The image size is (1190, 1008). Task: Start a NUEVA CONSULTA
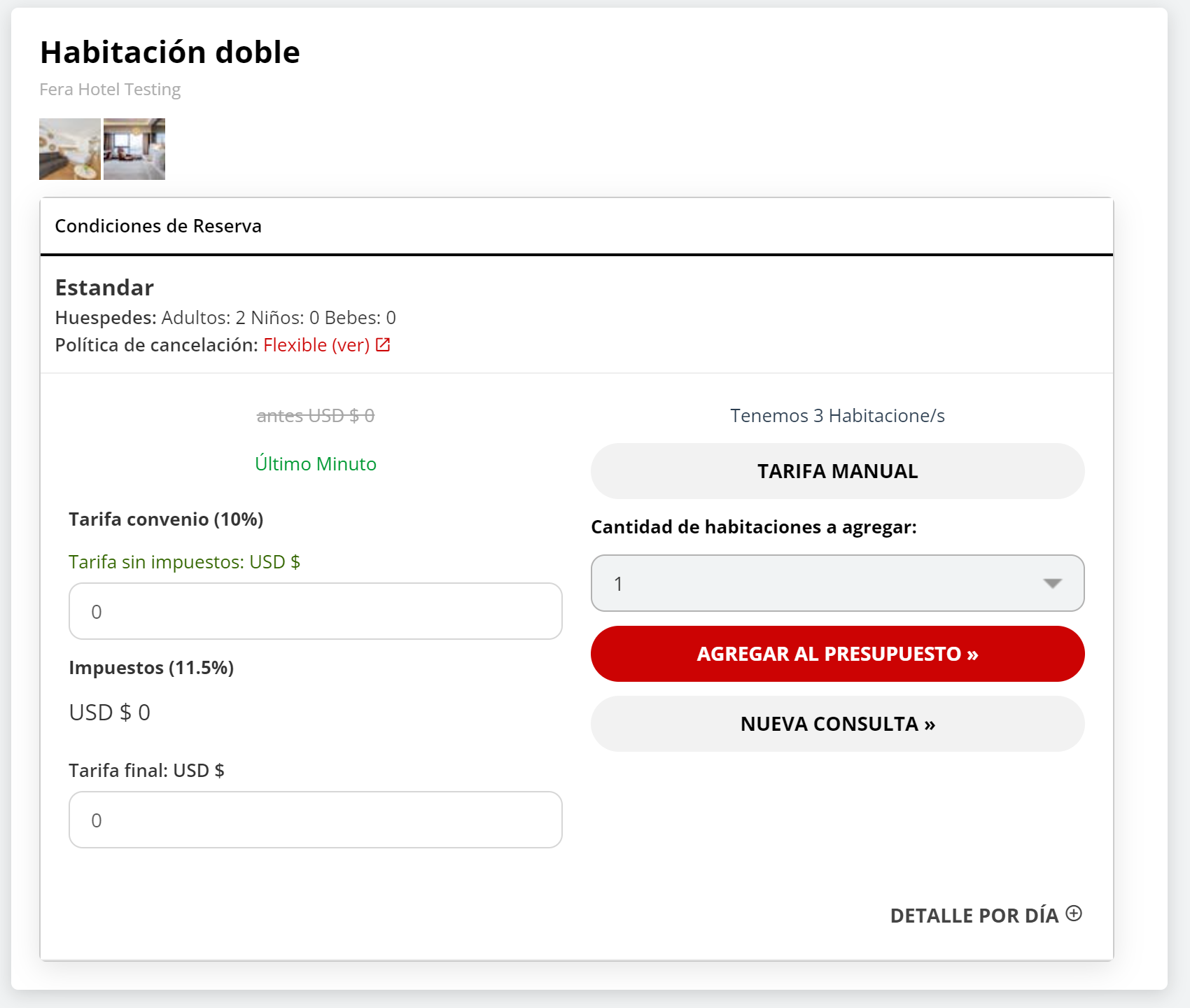[x=837, y=724]
